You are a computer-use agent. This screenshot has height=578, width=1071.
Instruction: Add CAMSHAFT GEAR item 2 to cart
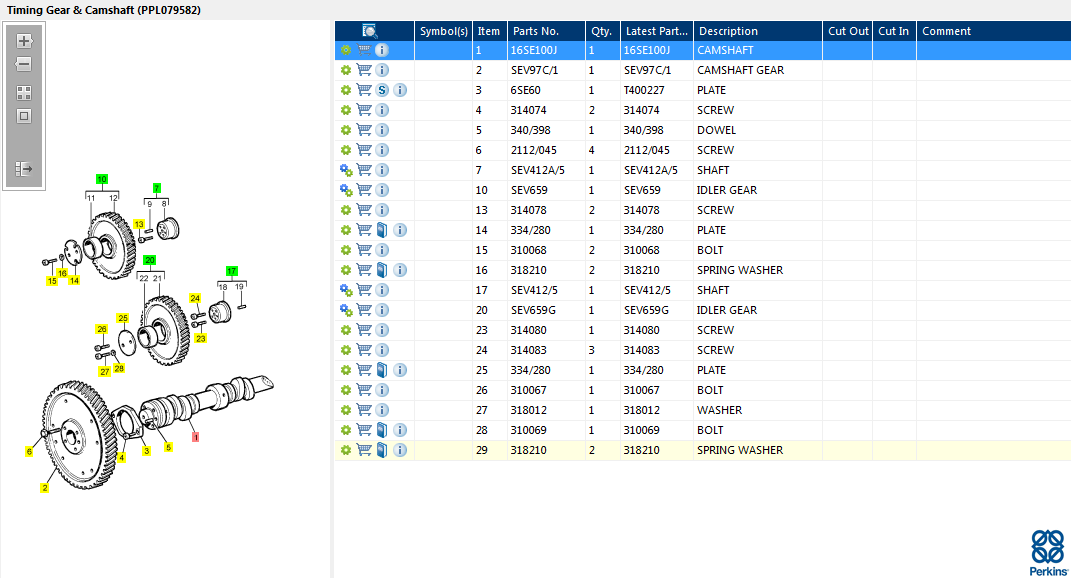[364, 70]
